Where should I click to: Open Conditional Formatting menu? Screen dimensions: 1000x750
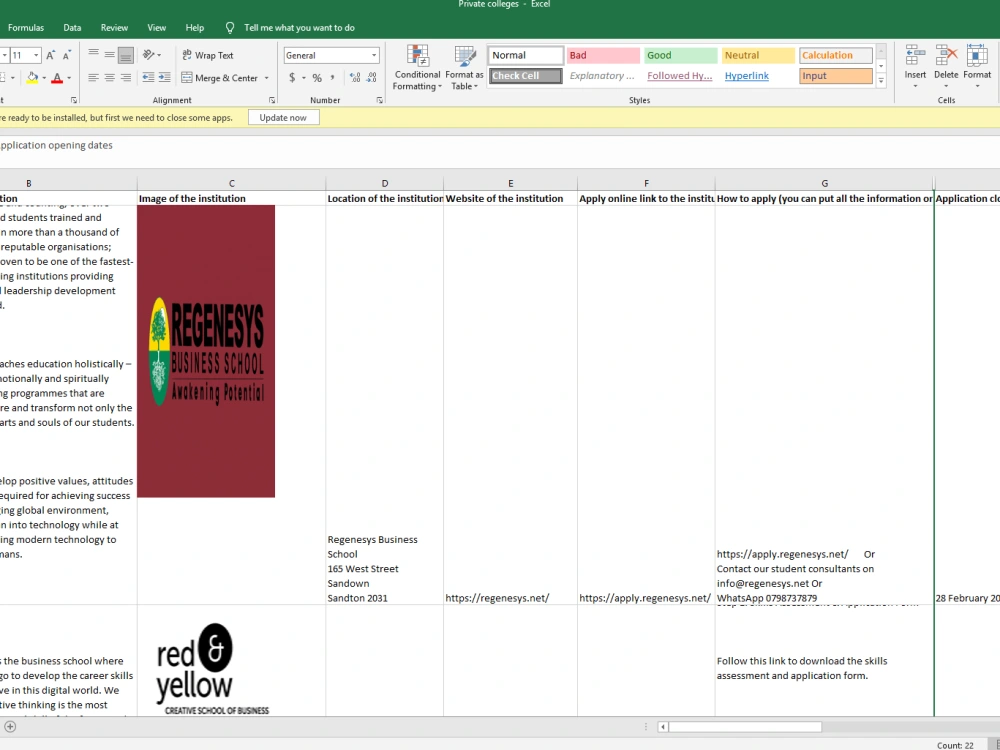[417, 68]
